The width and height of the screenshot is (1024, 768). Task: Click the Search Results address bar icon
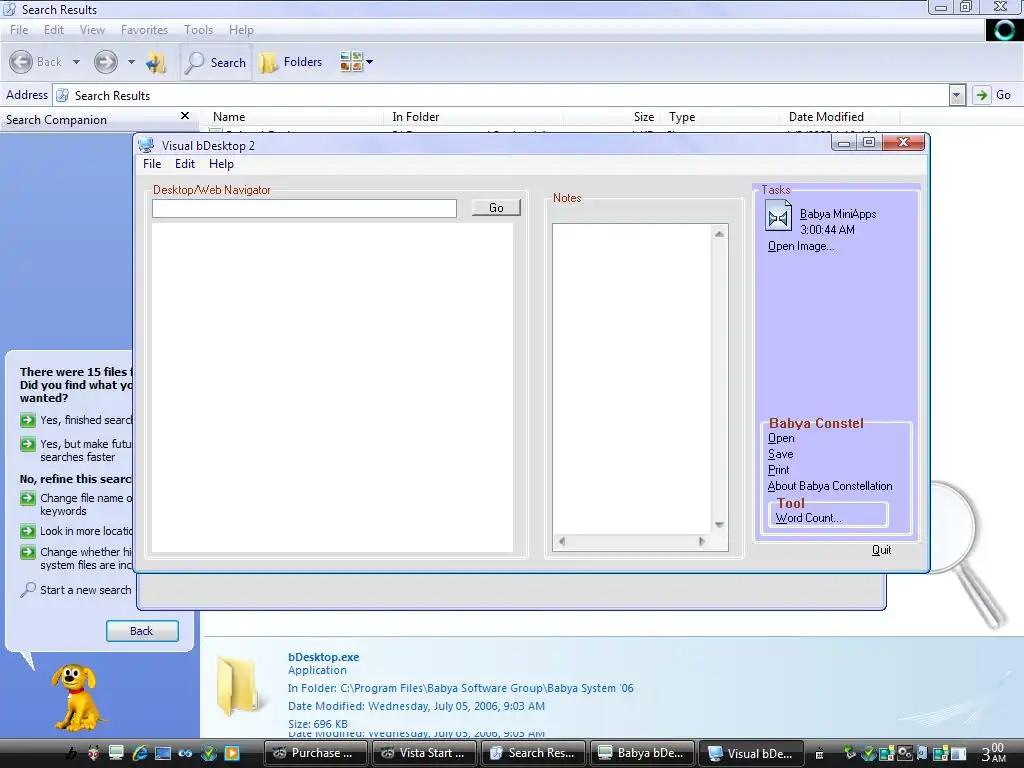[x=63, y=95]
